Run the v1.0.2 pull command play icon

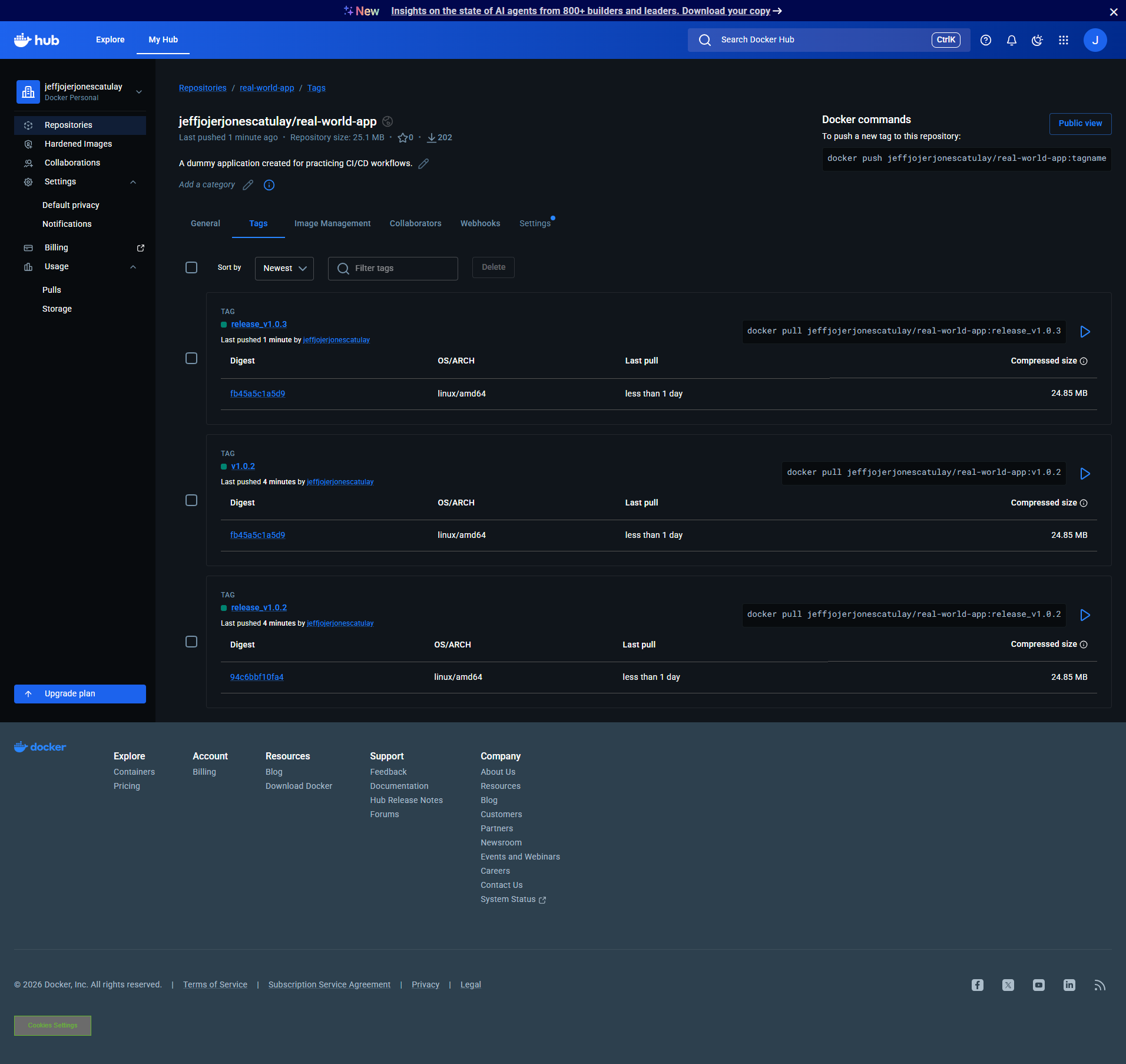point(1085,474)
